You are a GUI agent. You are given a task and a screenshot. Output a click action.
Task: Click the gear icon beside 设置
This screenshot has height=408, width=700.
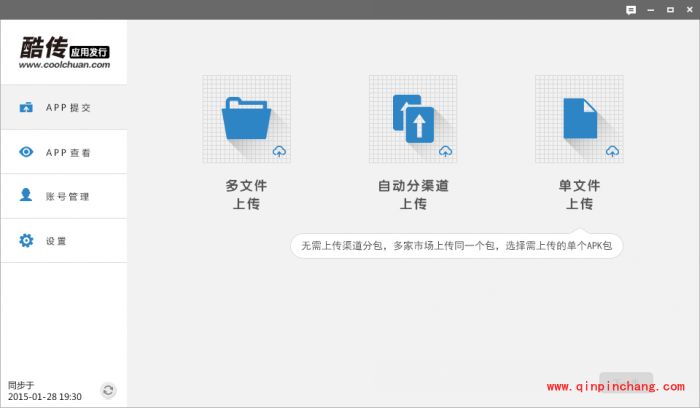coord(26,241)
